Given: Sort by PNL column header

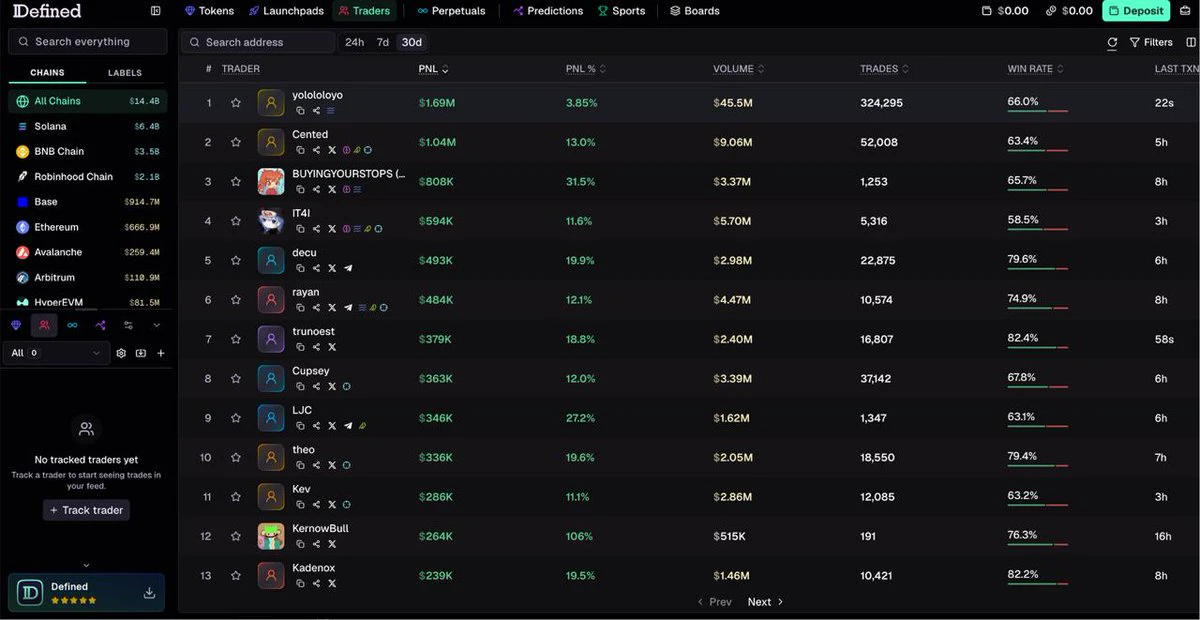Looking at the screenshot, I should [x=433, y=69].
